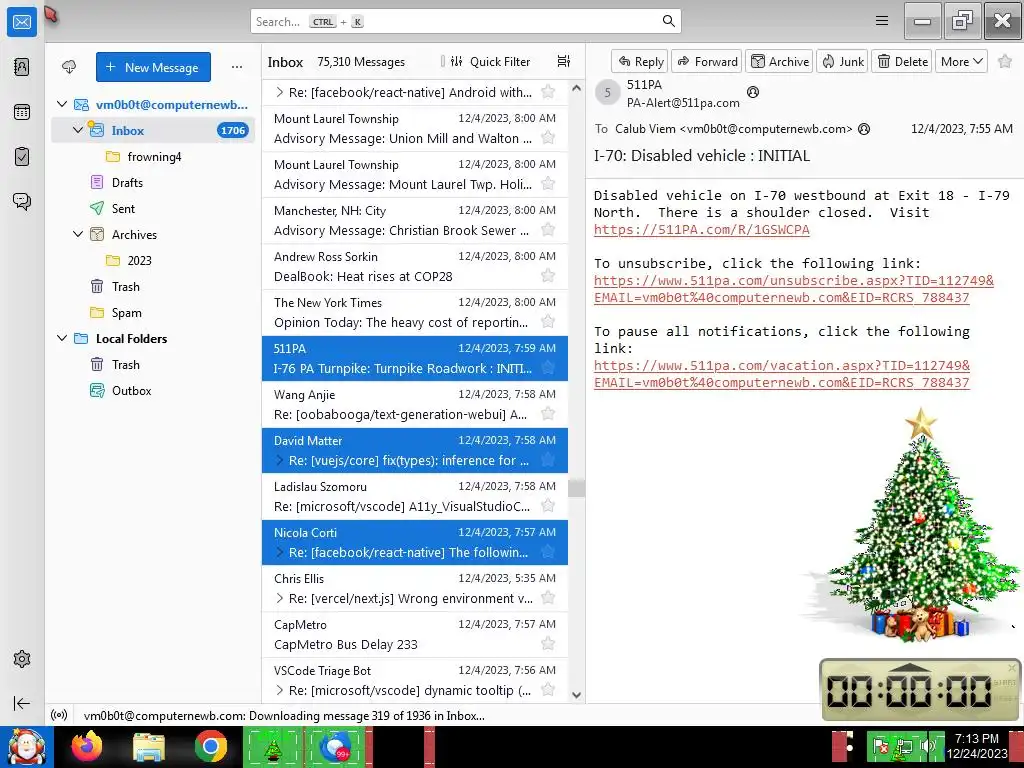Mark the message as Junk

842,61
